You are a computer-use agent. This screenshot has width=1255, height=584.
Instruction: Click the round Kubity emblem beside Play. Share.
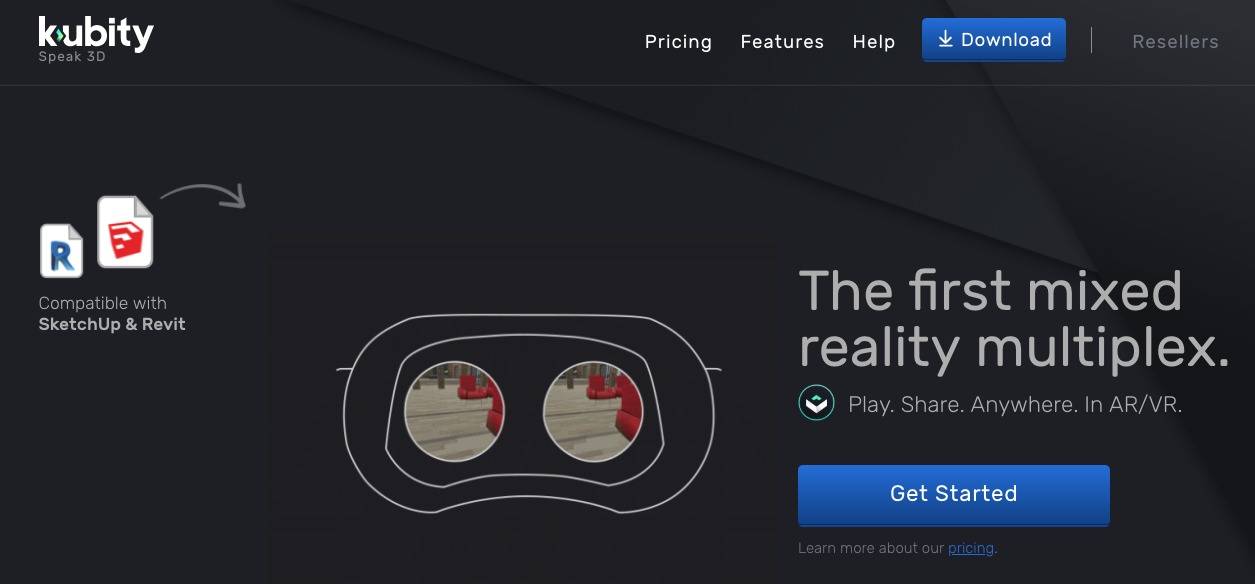pyautogui.click(x=816, y=403)
